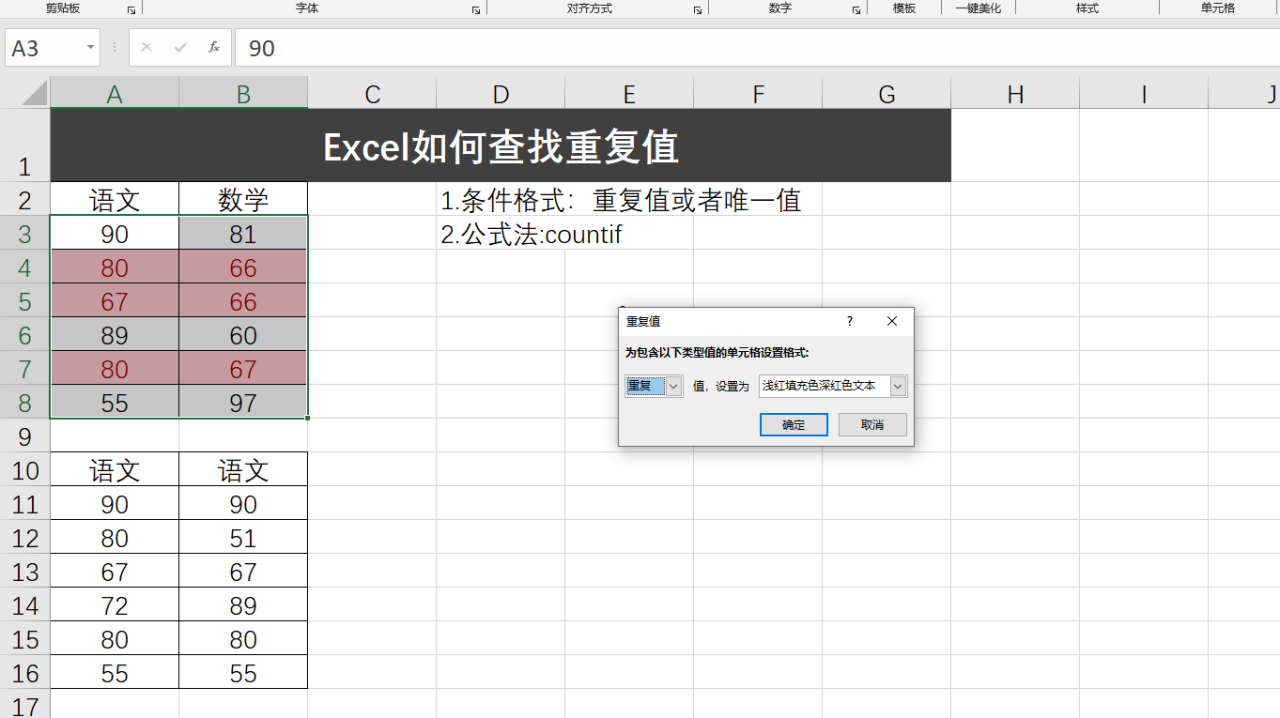Select highlighted cell A5 containing 67
The image size is (1280, 718).
[x=115, y=301]
